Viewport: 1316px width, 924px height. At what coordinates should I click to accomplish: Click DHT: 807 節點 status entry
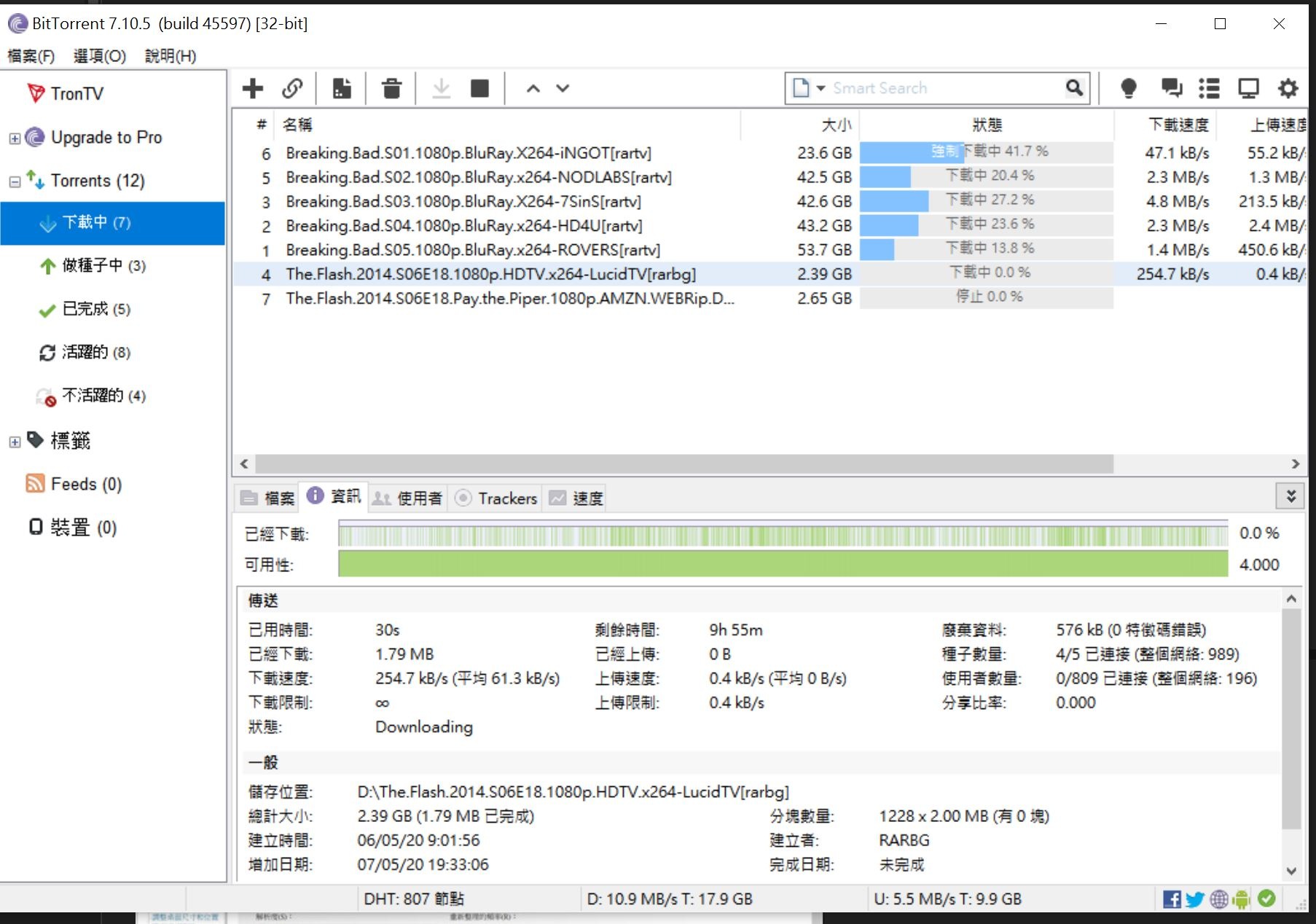(x=414, y=899)
